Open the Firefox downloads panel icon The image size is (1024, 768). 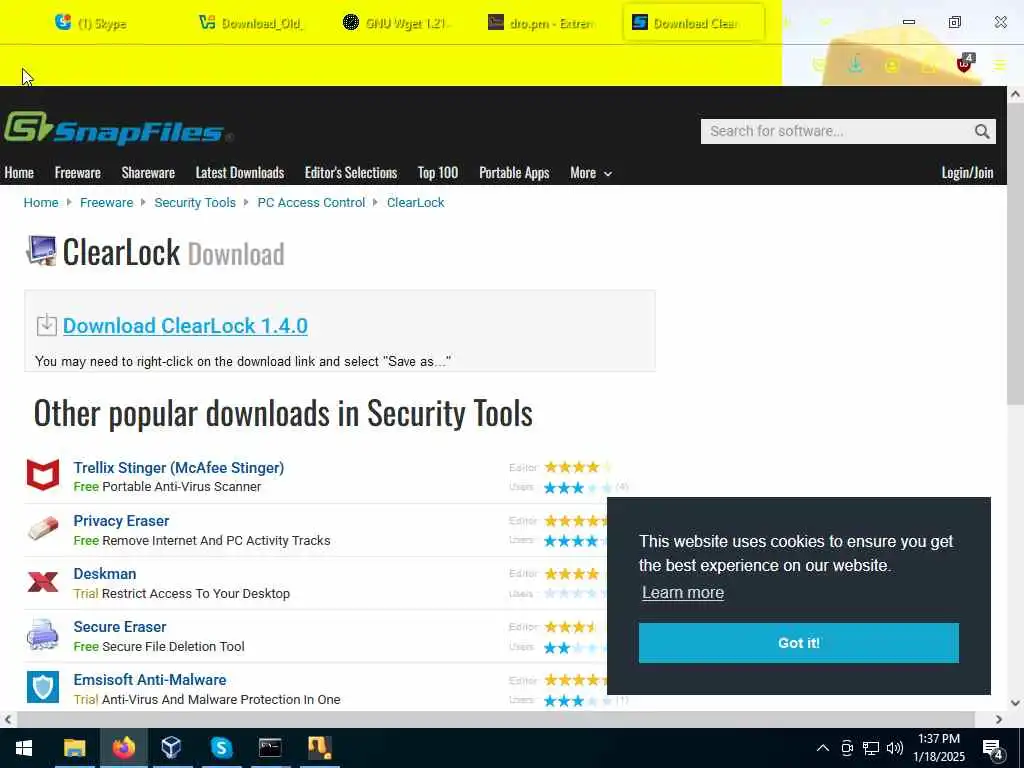pos(855,64)
